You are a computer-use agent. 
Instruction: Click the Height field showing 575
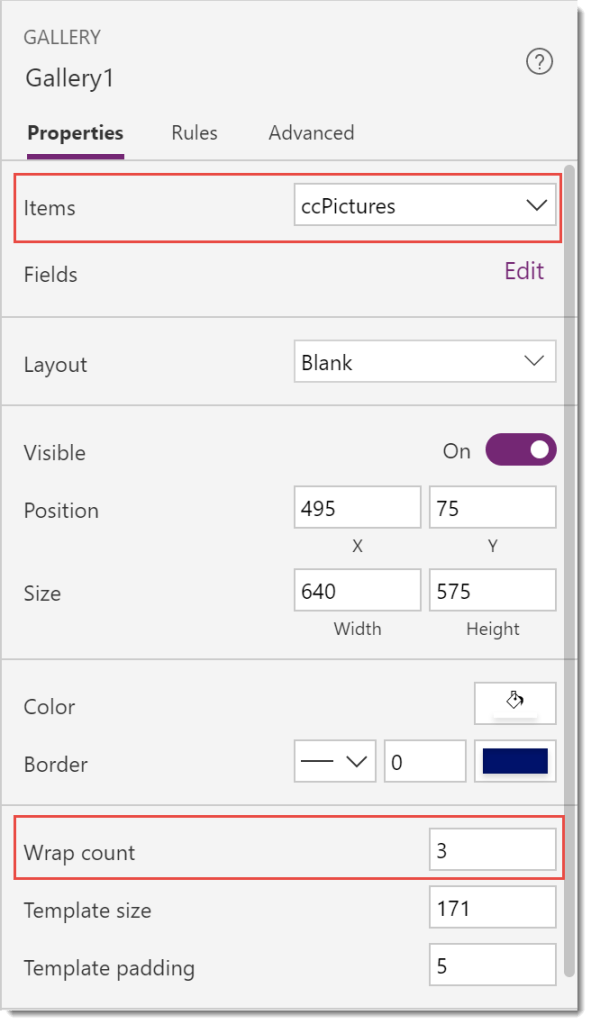click(x=492, y=590)
